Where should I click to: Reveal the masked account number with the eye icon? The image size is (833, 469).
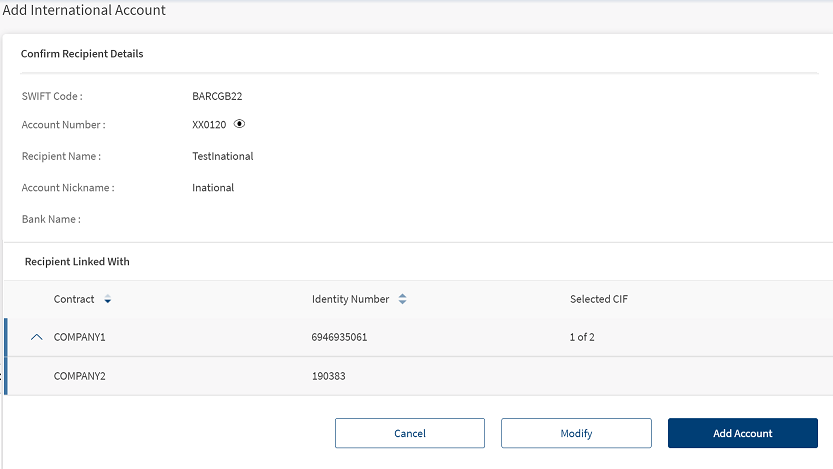point(240,124)
